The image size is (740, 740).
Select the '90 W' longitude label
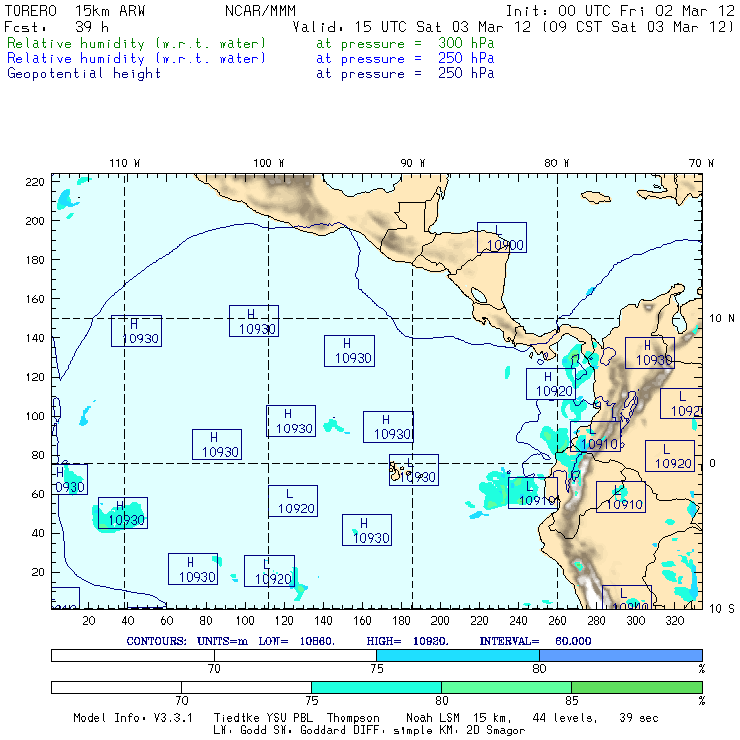point(412,163)
